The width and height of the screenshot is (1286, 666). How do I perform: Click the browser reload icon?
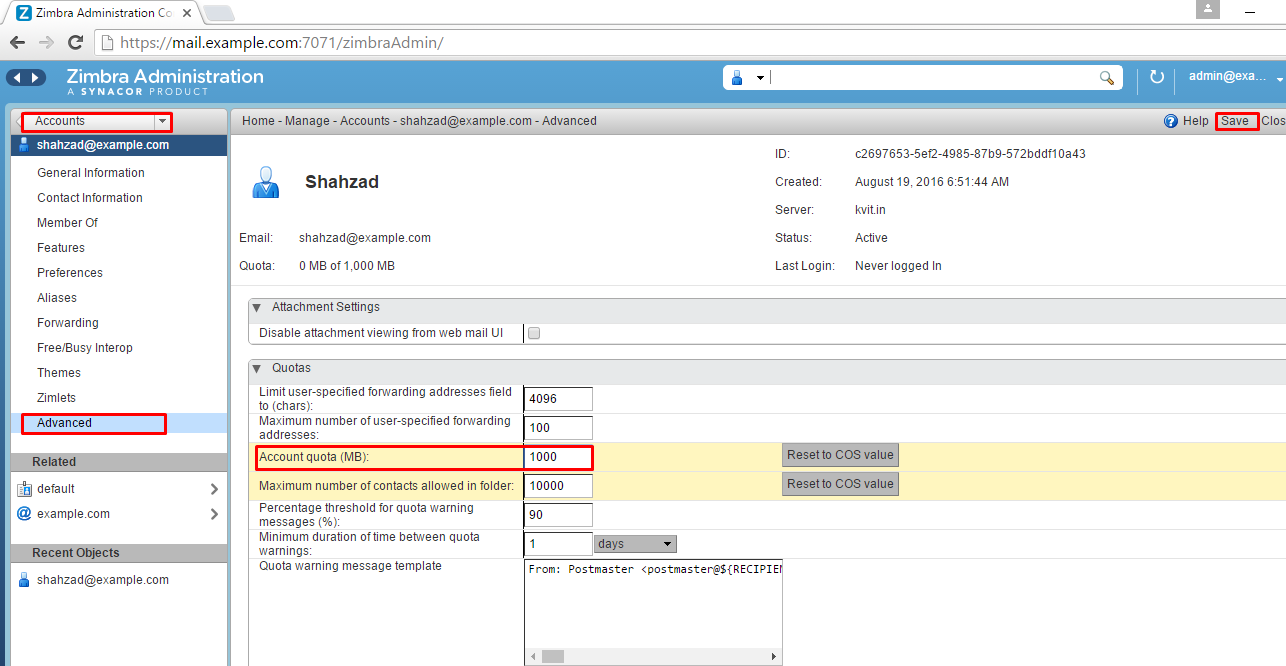click(x=75, y=43)
